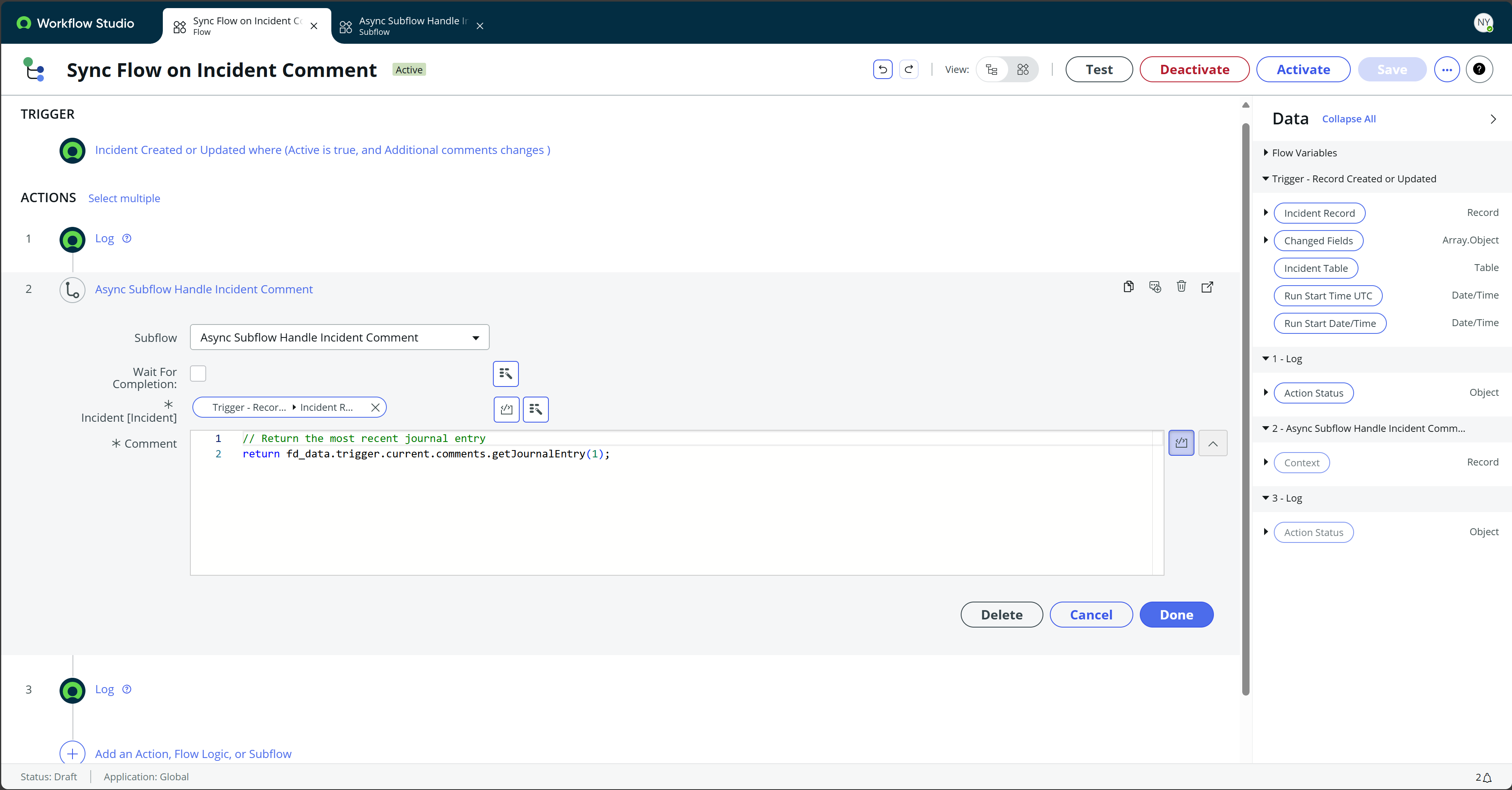This screenshot has height=790, width=1512.
Task: Click the redo arrow icon
Action: pyautogui.click(x=908, y=69)
